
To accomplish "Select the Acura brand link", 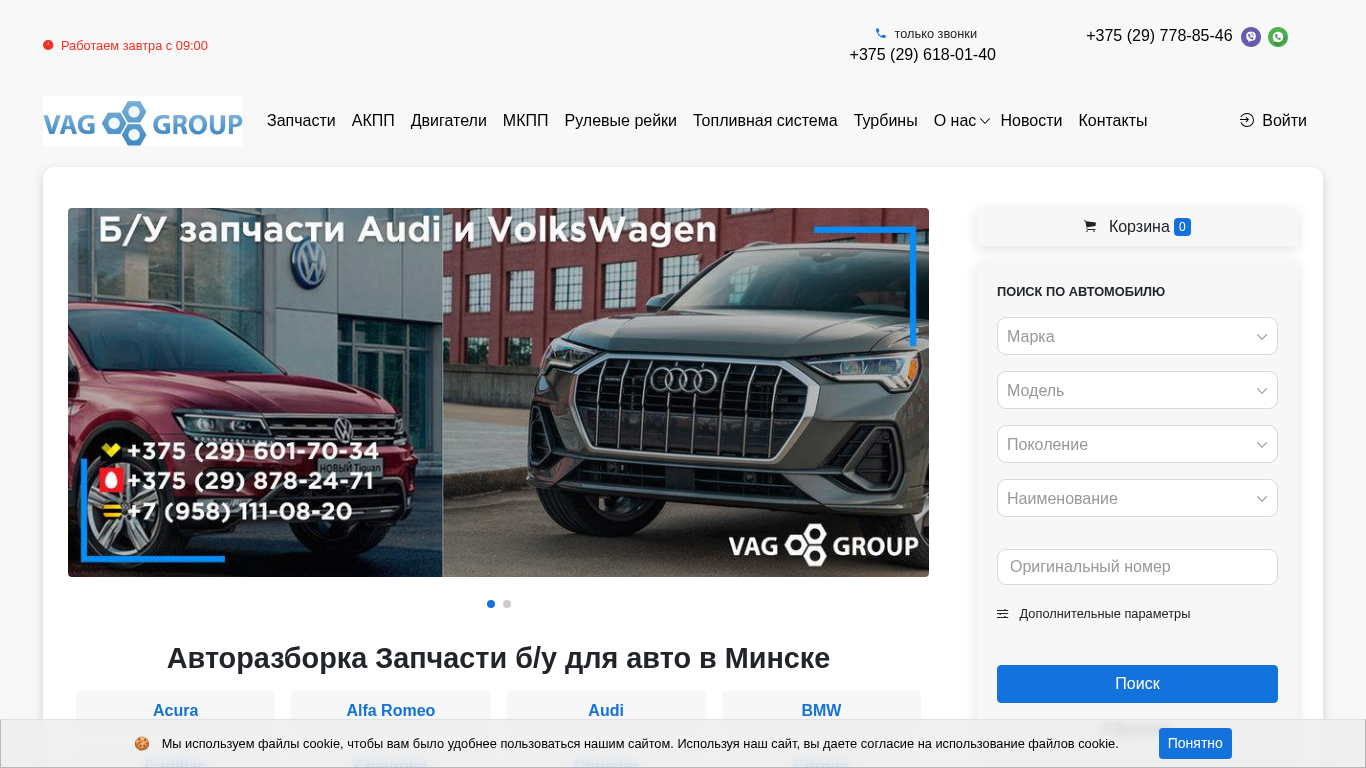I will tap(176, 711).
